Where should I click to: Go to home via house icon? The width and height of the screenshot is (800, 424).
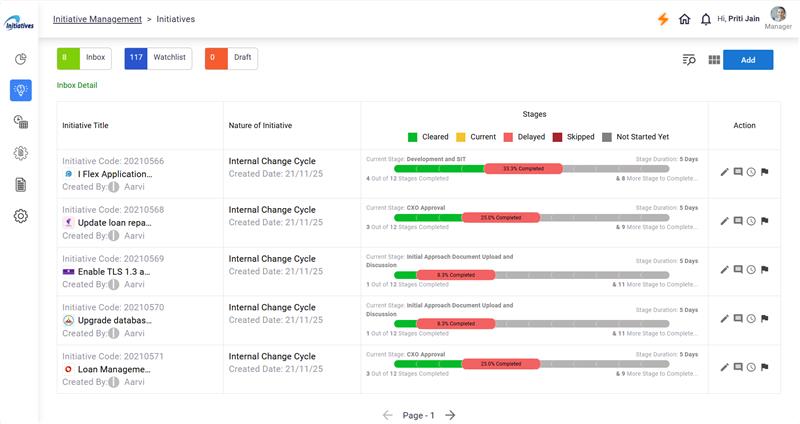(685, 19)
